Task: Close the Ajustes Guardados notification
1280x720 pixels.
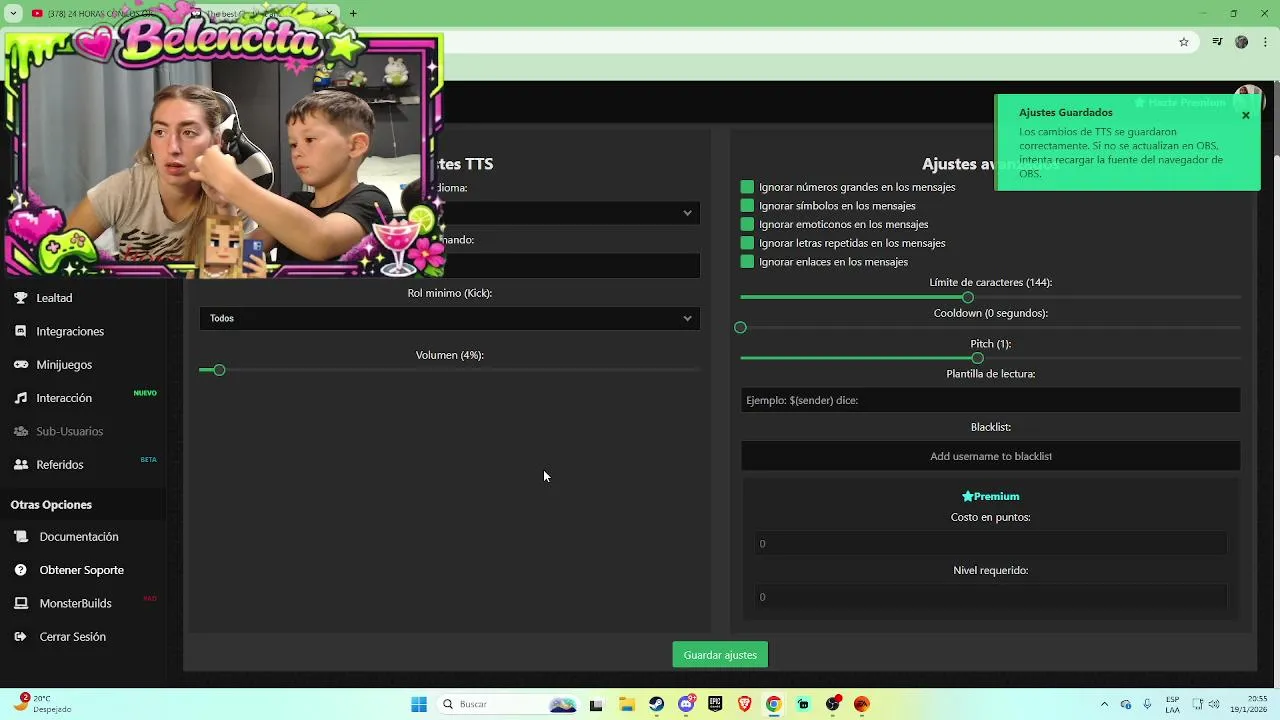Action: [1246, 116]
